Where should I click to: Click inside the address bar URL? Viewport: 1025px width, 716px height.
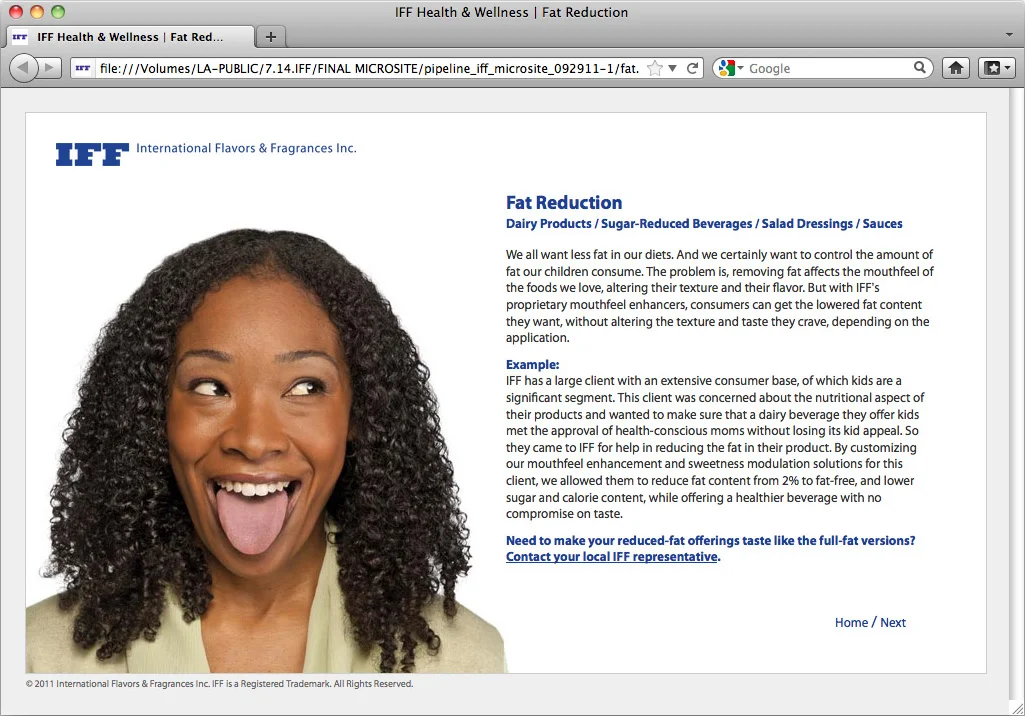coord(369,68)
